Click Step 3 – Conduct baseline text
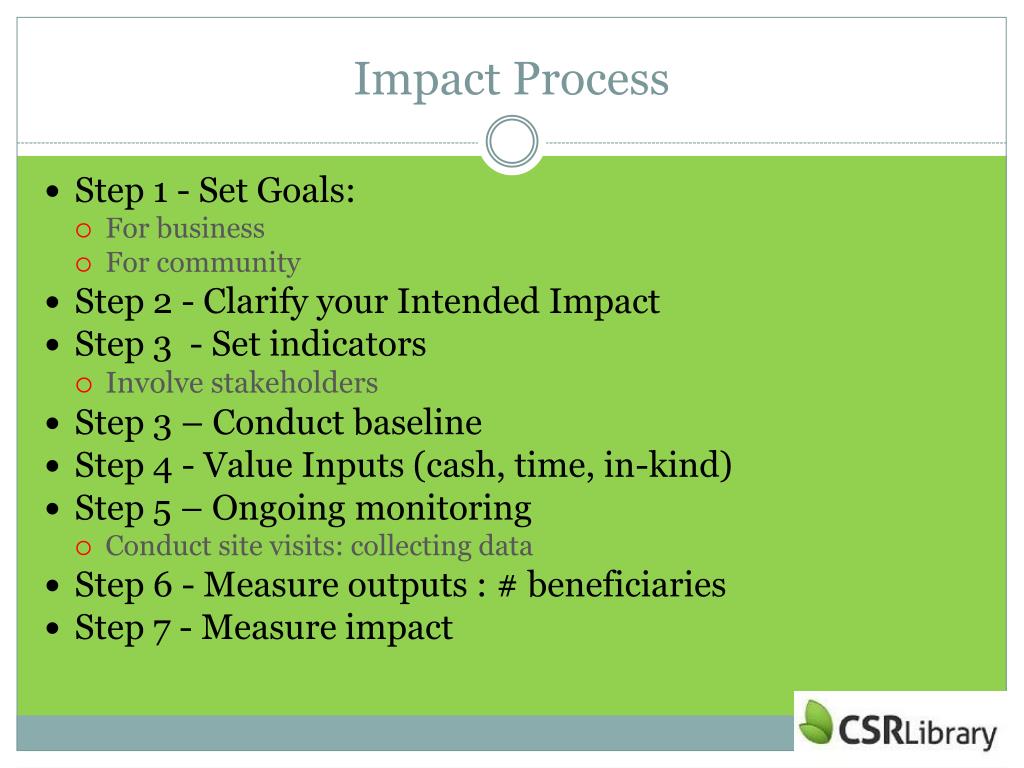 click(278, 423)
